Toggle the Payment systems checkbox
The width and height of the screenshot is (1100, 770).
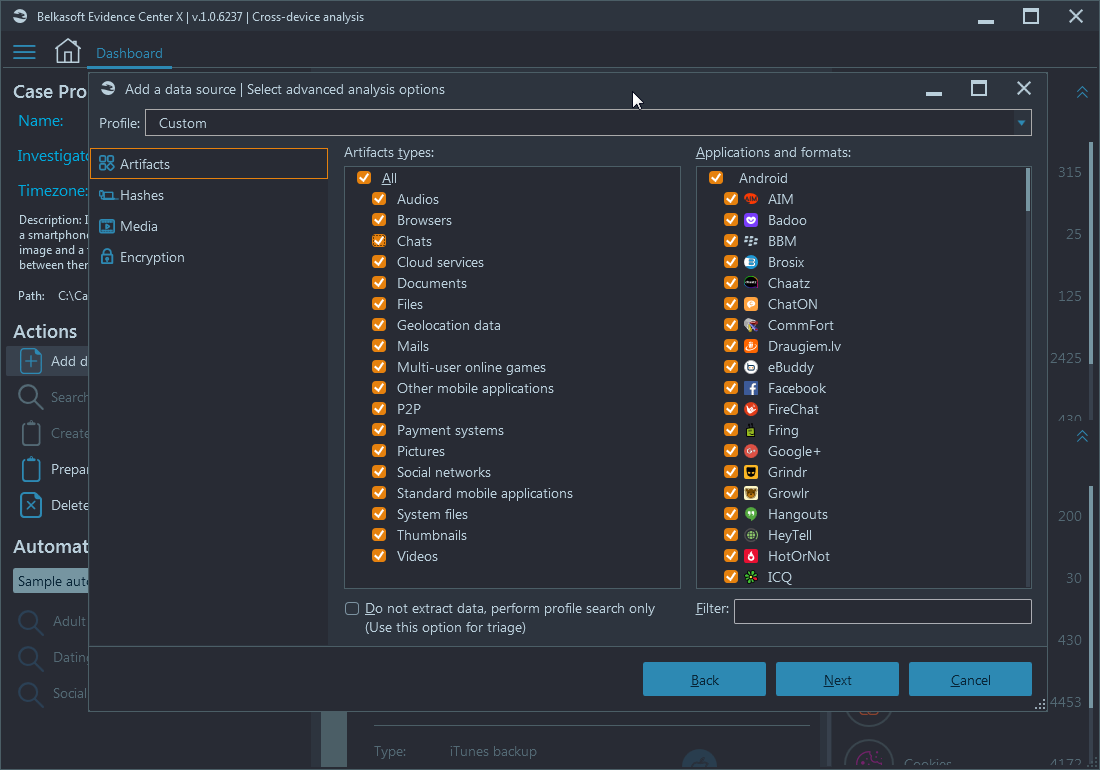tap(380, 430)
